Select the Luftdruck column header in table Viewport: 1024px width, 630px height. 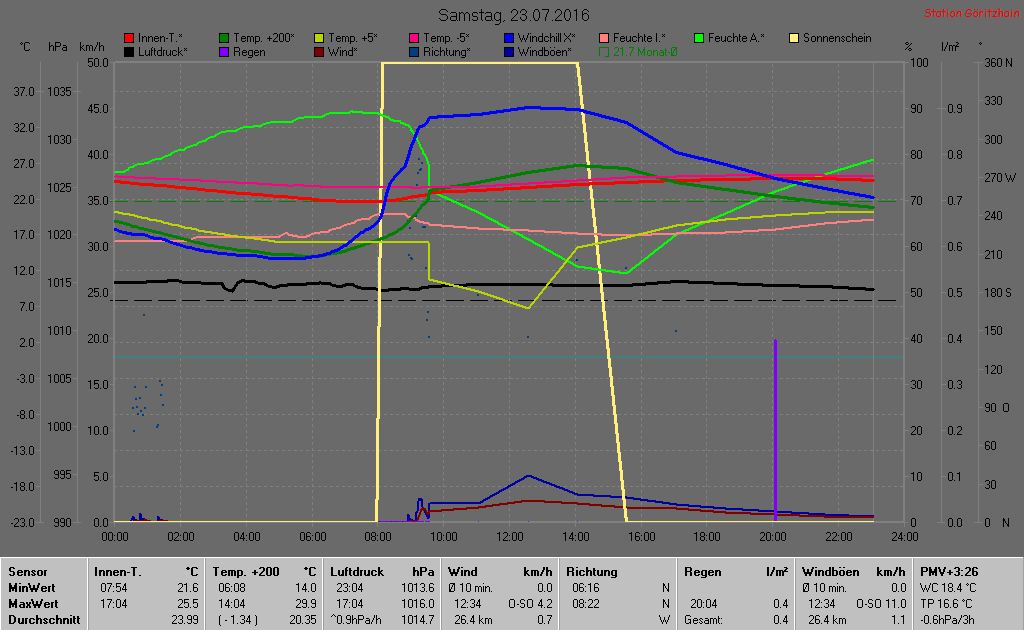coord(356,572)
